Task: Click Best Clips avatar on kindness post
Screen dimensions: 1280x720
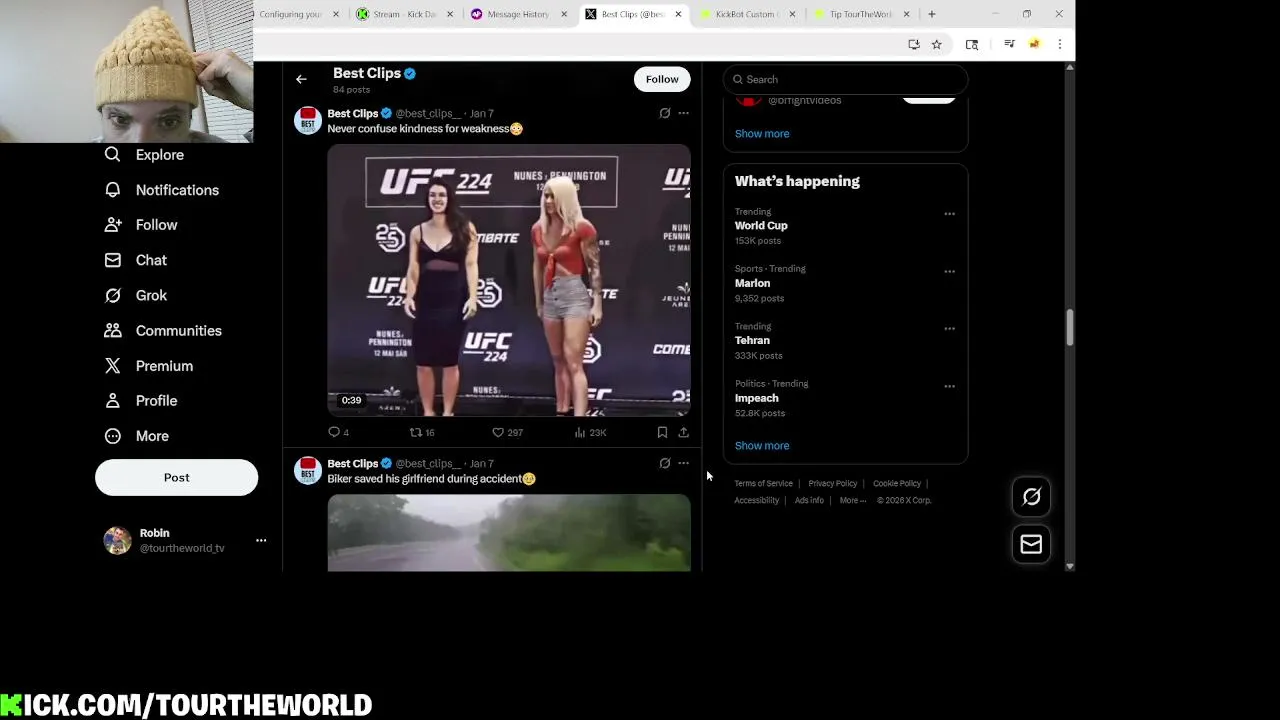Action: point(308,120)
